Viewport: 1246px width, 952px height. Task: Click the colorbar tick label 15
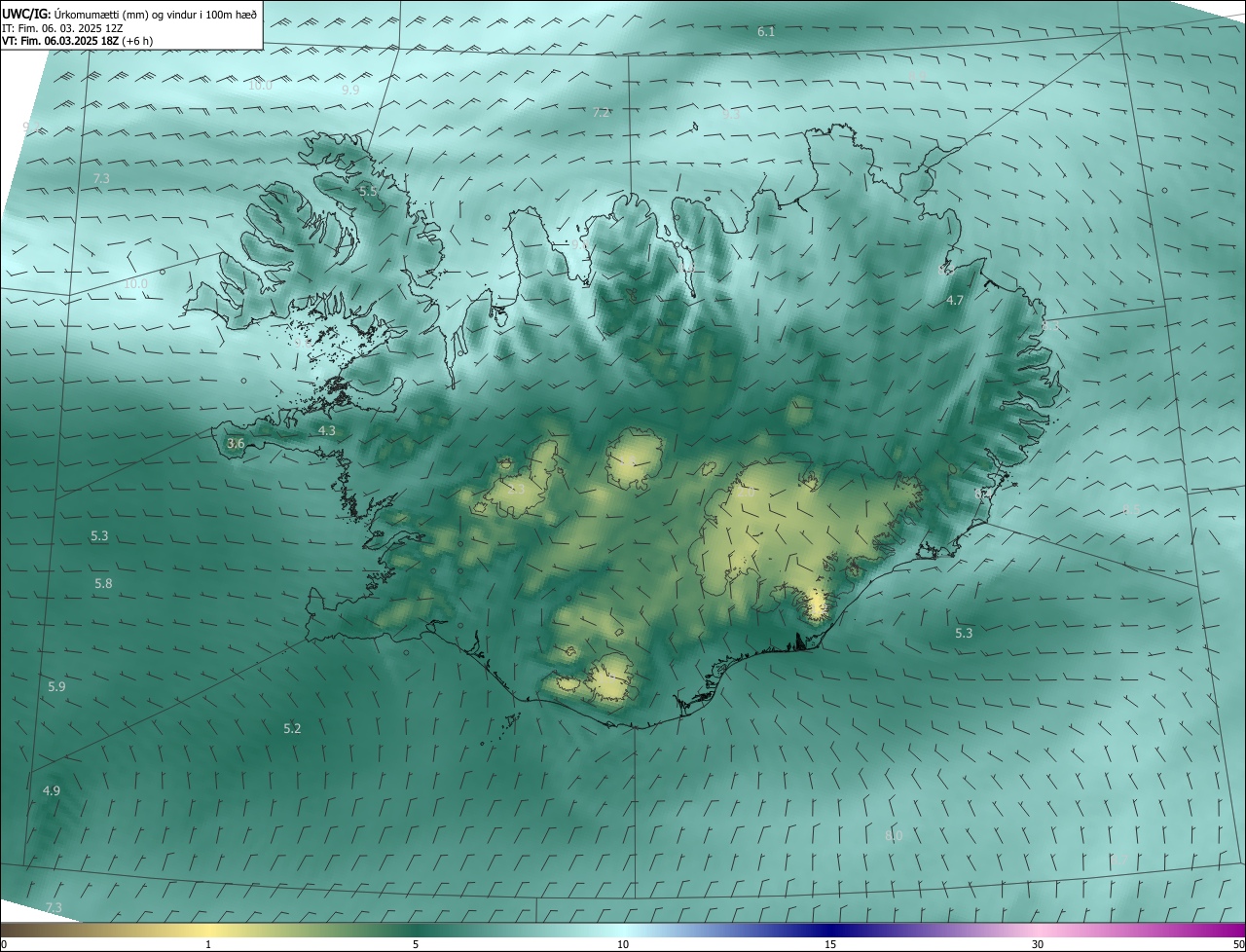point(830,945)
